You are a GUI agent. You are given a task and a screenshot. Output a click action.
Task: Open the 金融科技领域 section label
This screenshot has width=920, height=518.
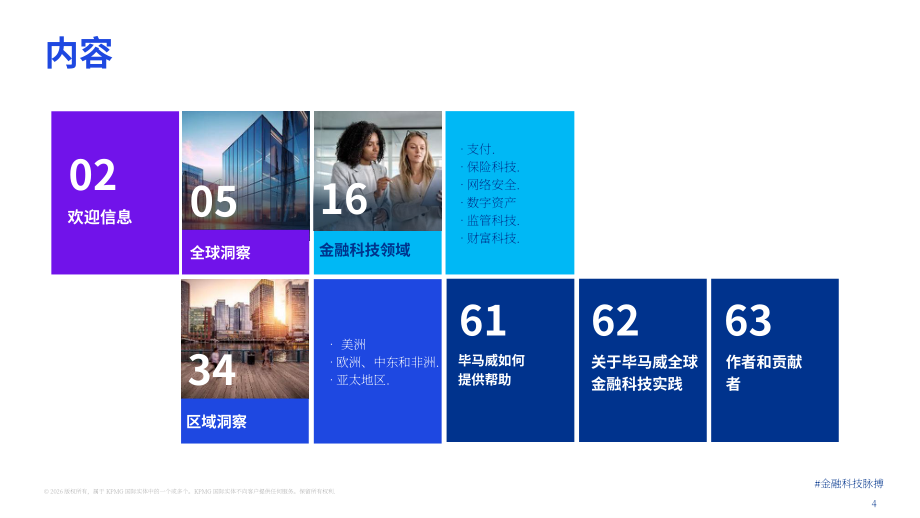(x=364, y=250)
